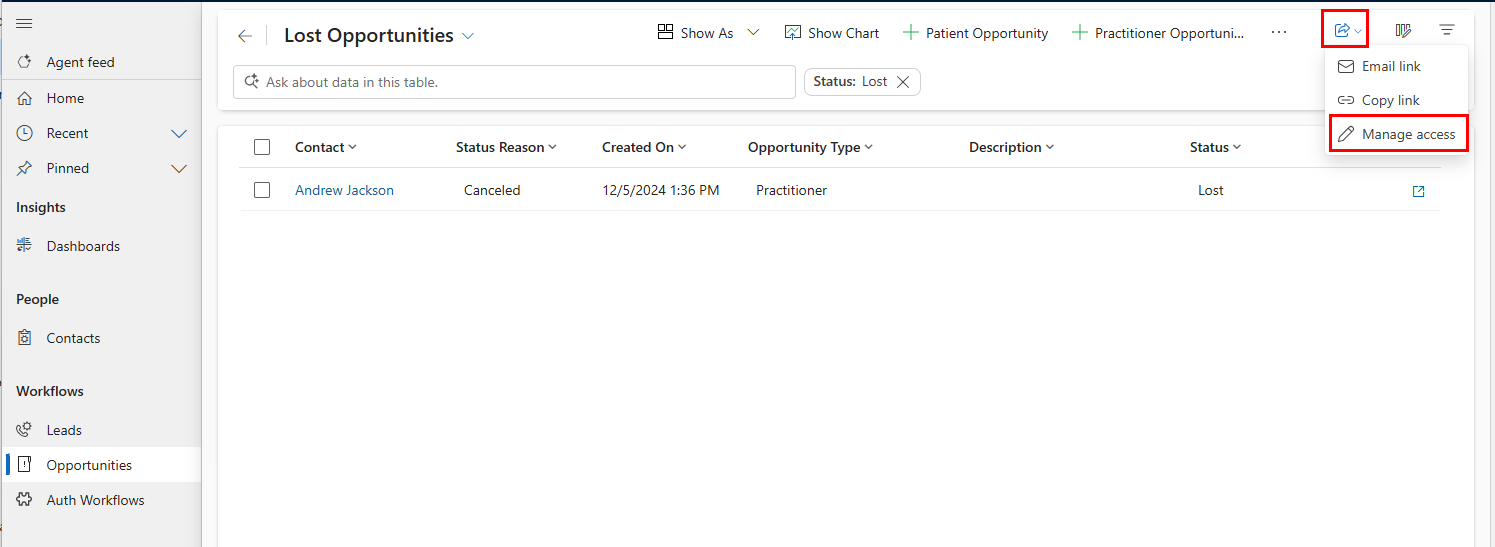The image size is (1495, 547).
Task: Open Andrew Jackson record in new window icon
Action: coord(1418,191)
